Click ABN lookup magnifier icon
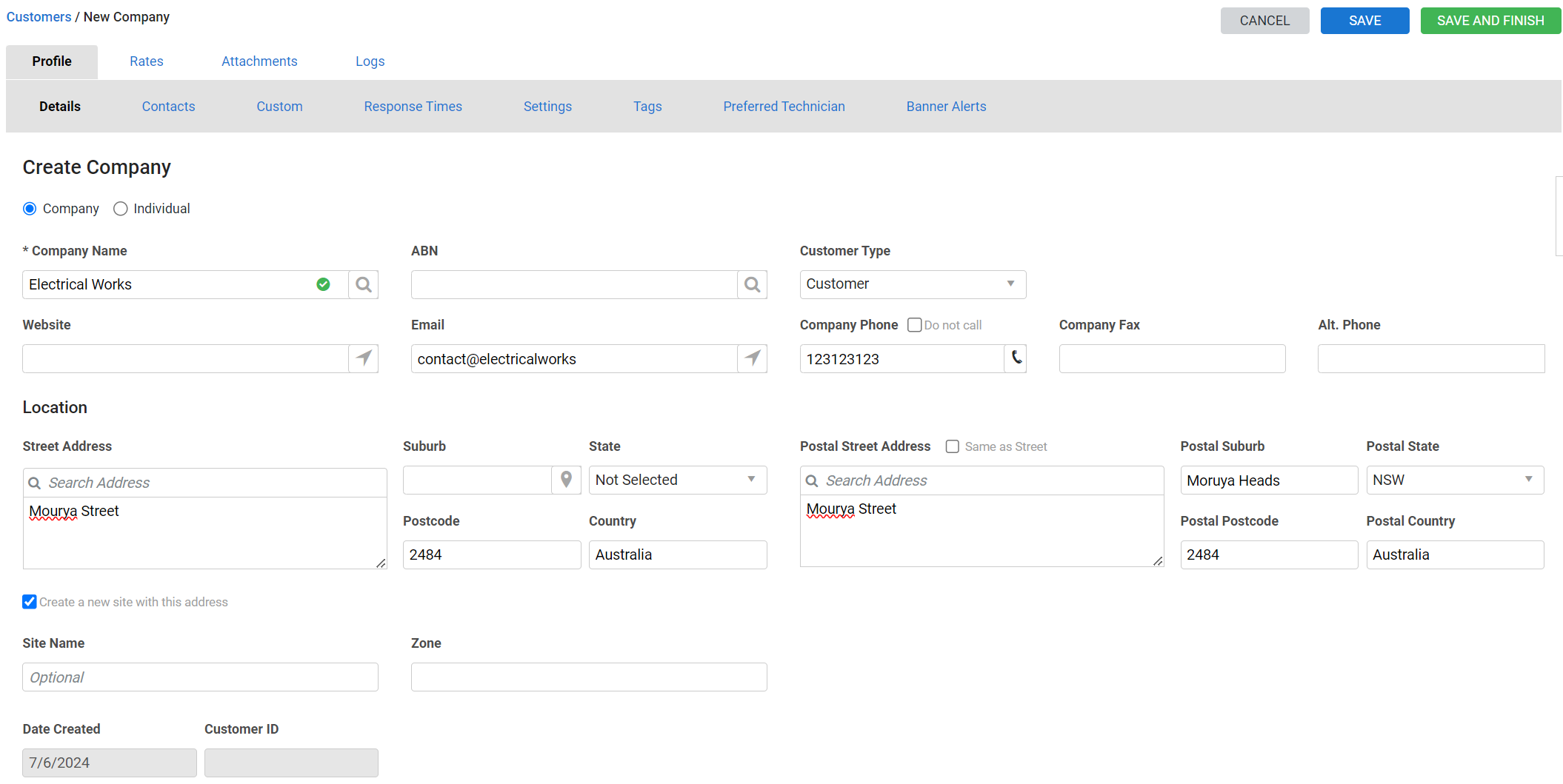The width and height of the screenshot is (1563, 784). click(x=752, y=284)
